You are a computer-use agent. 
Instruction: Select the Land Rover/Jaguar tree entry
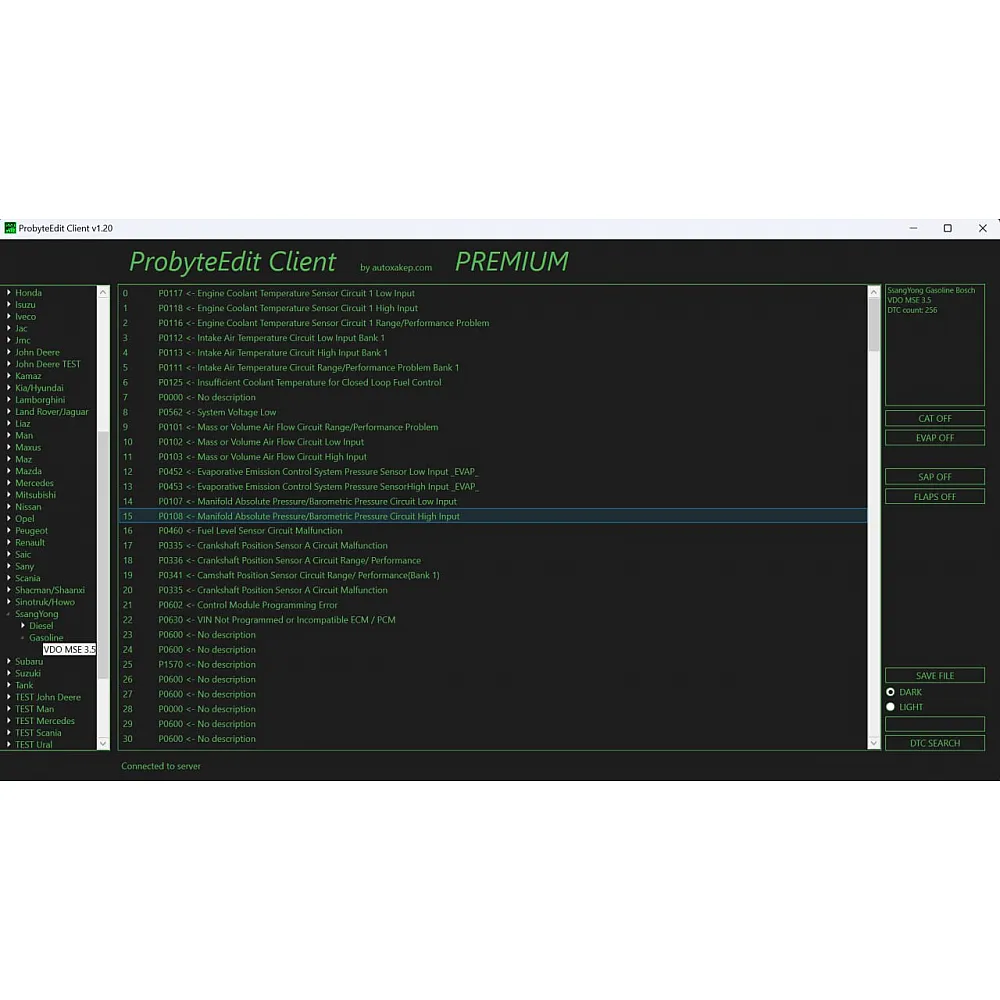click(x=51, y=412)
